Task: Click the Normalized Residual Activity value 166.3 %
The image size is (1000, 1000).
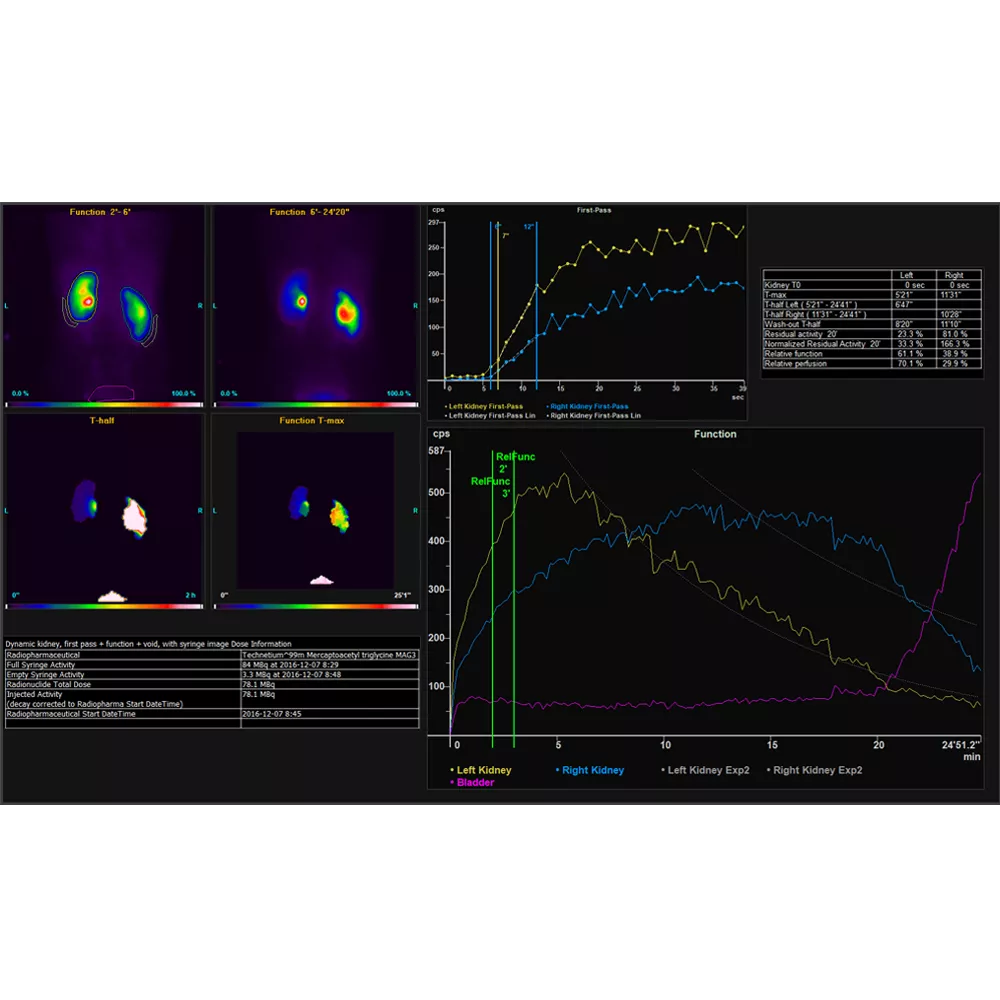Action: pyautogui.click(x=955, y=344)
